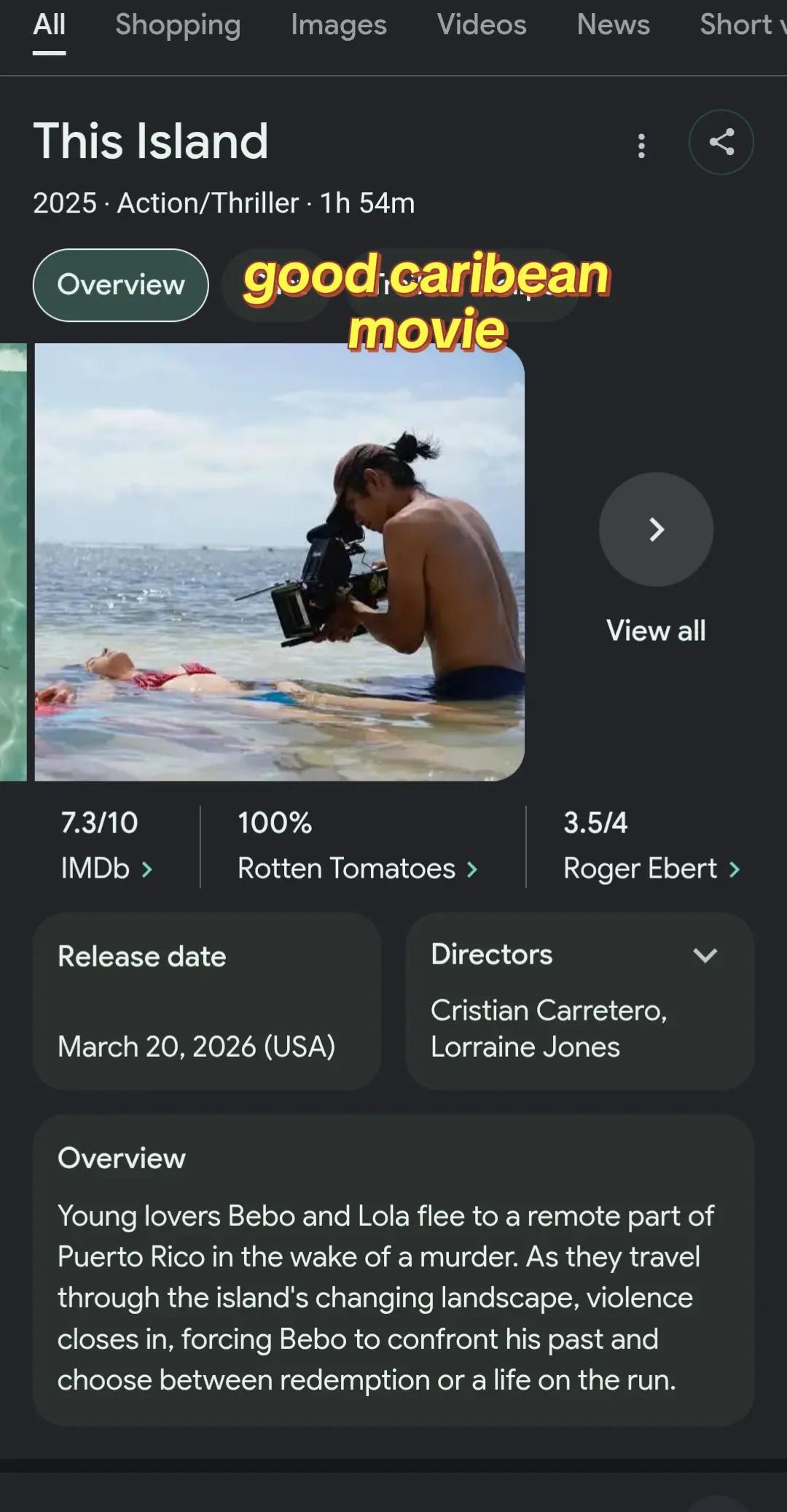
Task: Open the News tab
Action: coord(614,25)
